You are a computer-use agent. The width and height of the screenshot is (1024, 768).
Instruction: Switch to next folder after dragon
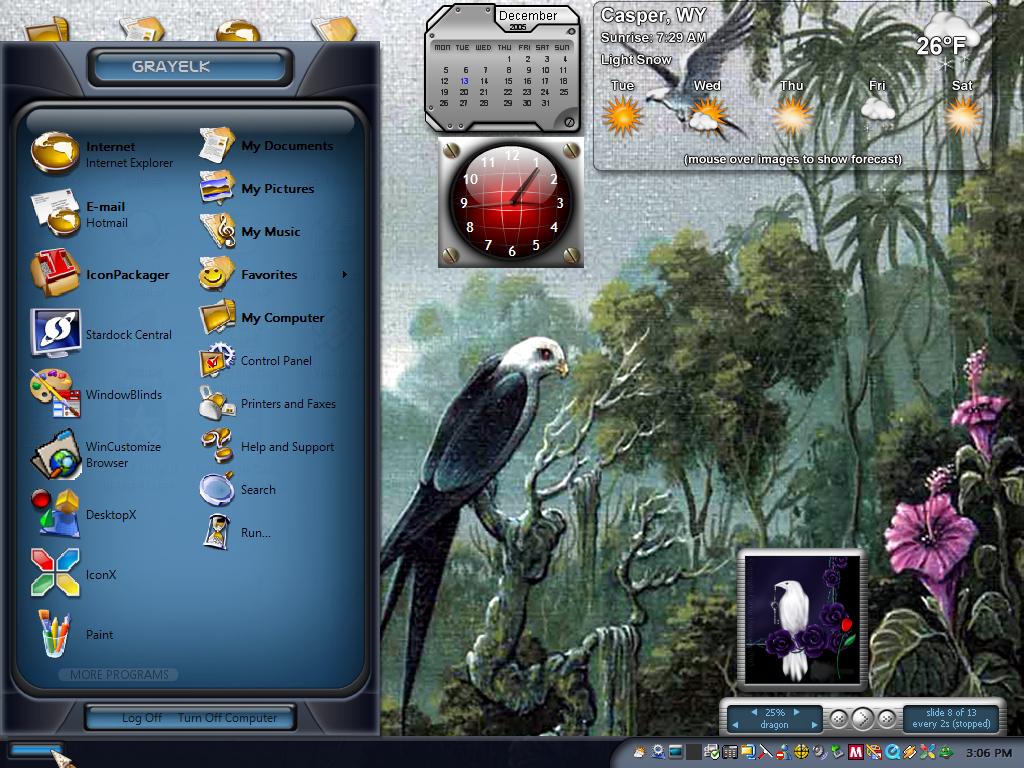coord(814,725)
